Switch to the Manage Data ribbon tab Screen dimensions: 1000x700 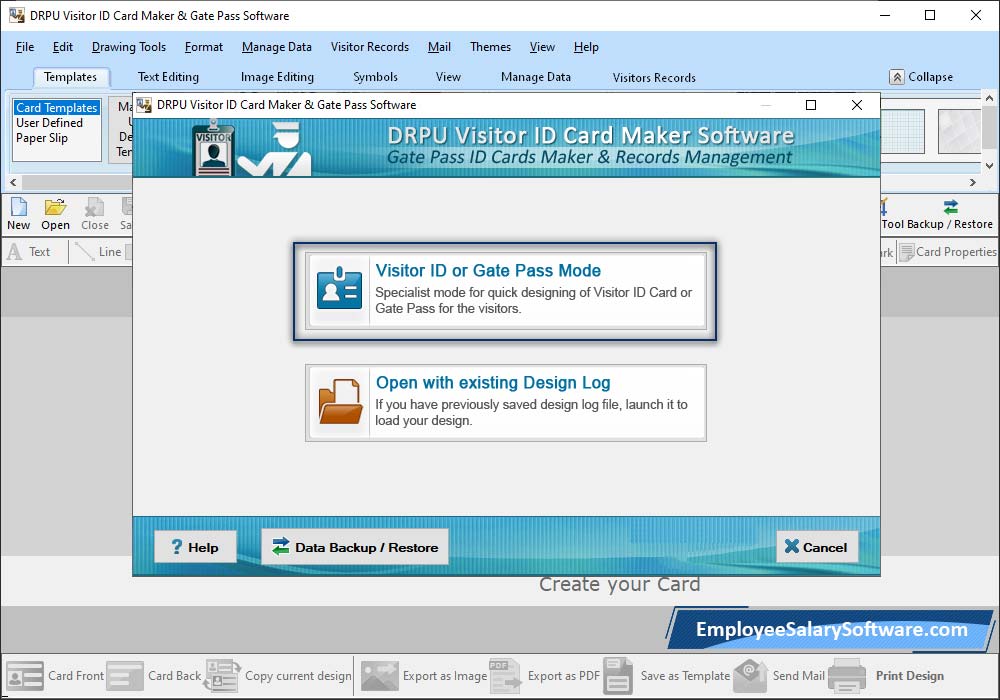click(536, 77)
